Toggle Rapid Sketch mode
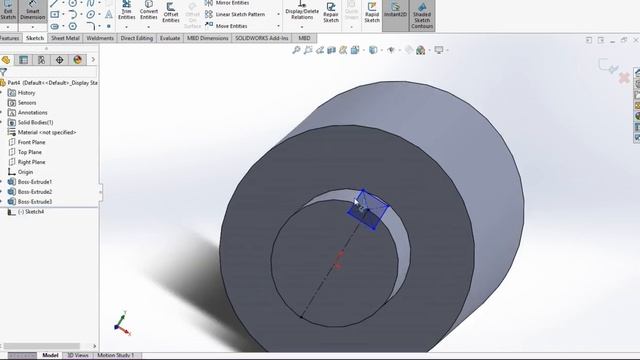640x360 pixels. (372, 12)
